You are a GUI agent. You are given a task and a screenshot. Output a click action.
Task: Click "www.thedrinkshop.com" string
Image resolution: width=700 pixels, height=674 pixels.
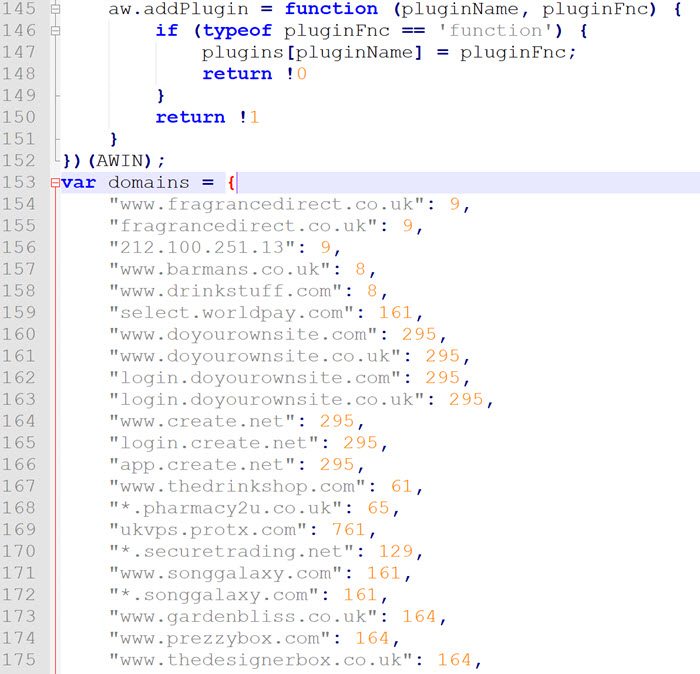pyautogui.click(x=237, y=486)
